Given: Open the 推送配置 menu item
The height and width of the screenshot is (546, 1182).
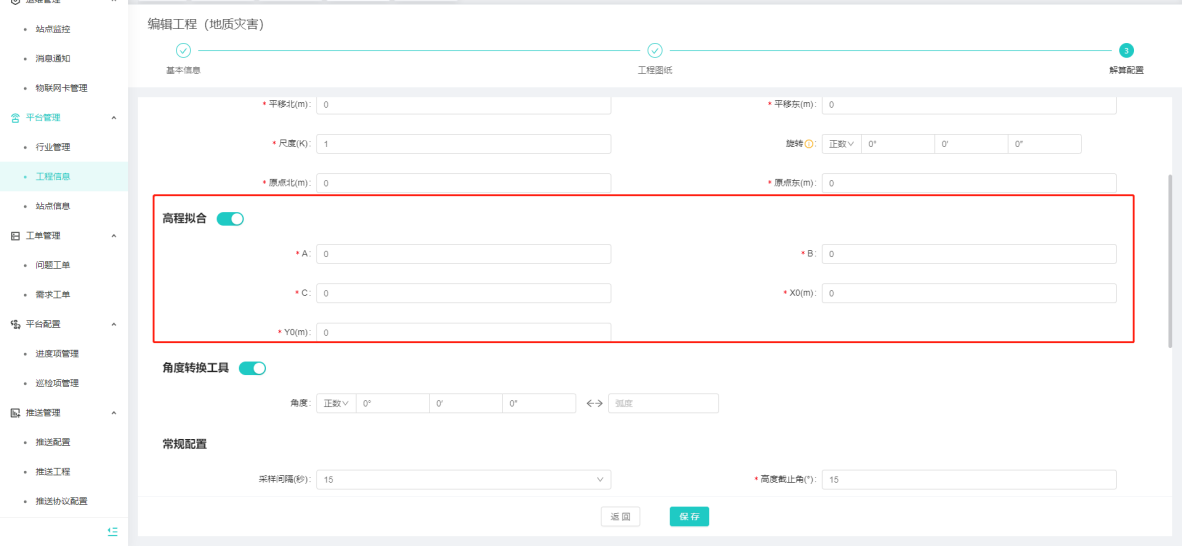Looking at the screenshot, I should pyautogui.click(x=53, y=442).
